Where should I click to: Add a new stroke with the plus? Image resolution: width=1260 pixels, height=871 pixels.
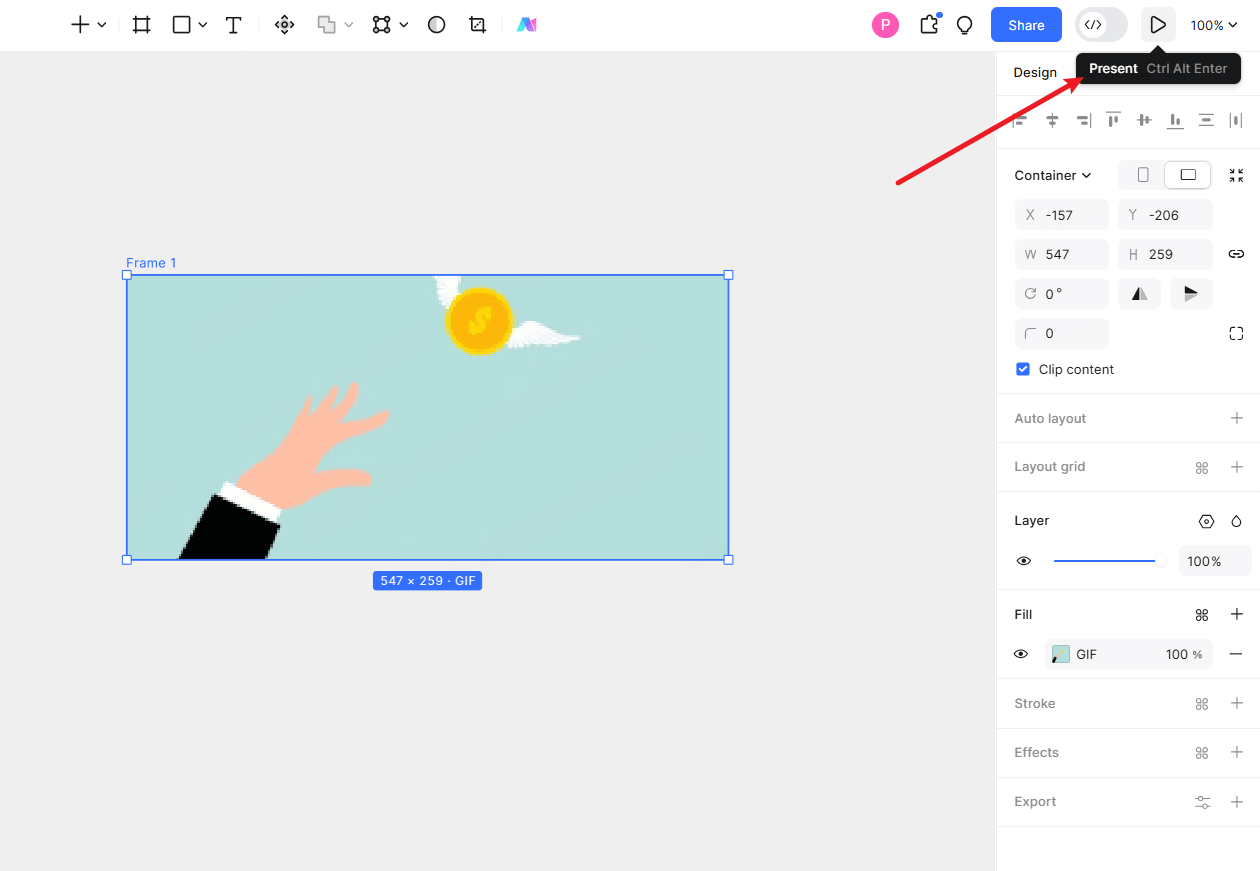tap(1236, 703)
